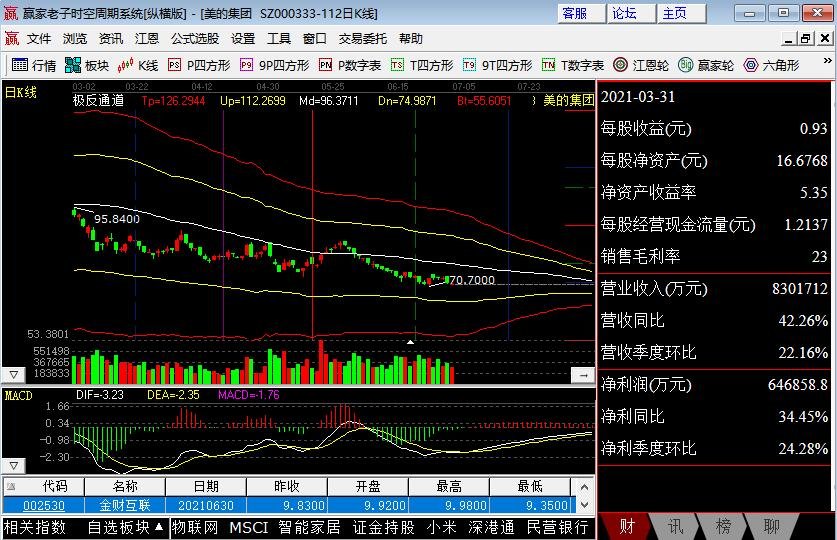Click the red 赢 application icon in menu bar
The width and height of the screenshot is (837, 540).
[x=11, y=38]
